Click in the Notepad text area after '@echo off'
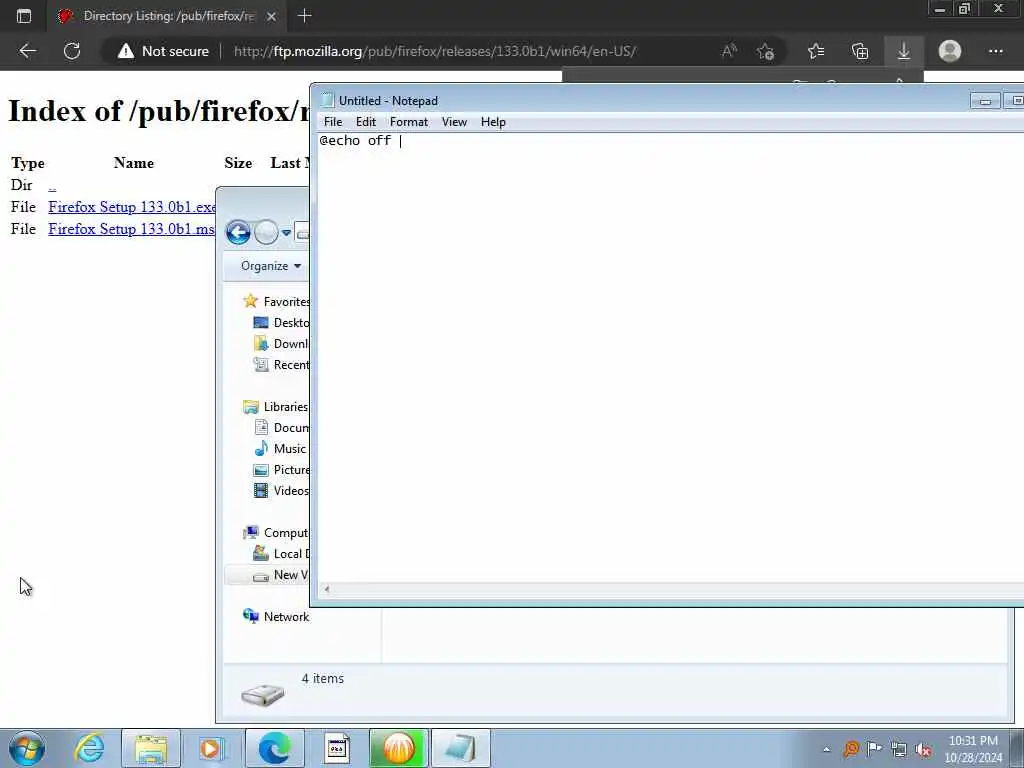The width and height of the screenshot is (1024, 768). 401,141
